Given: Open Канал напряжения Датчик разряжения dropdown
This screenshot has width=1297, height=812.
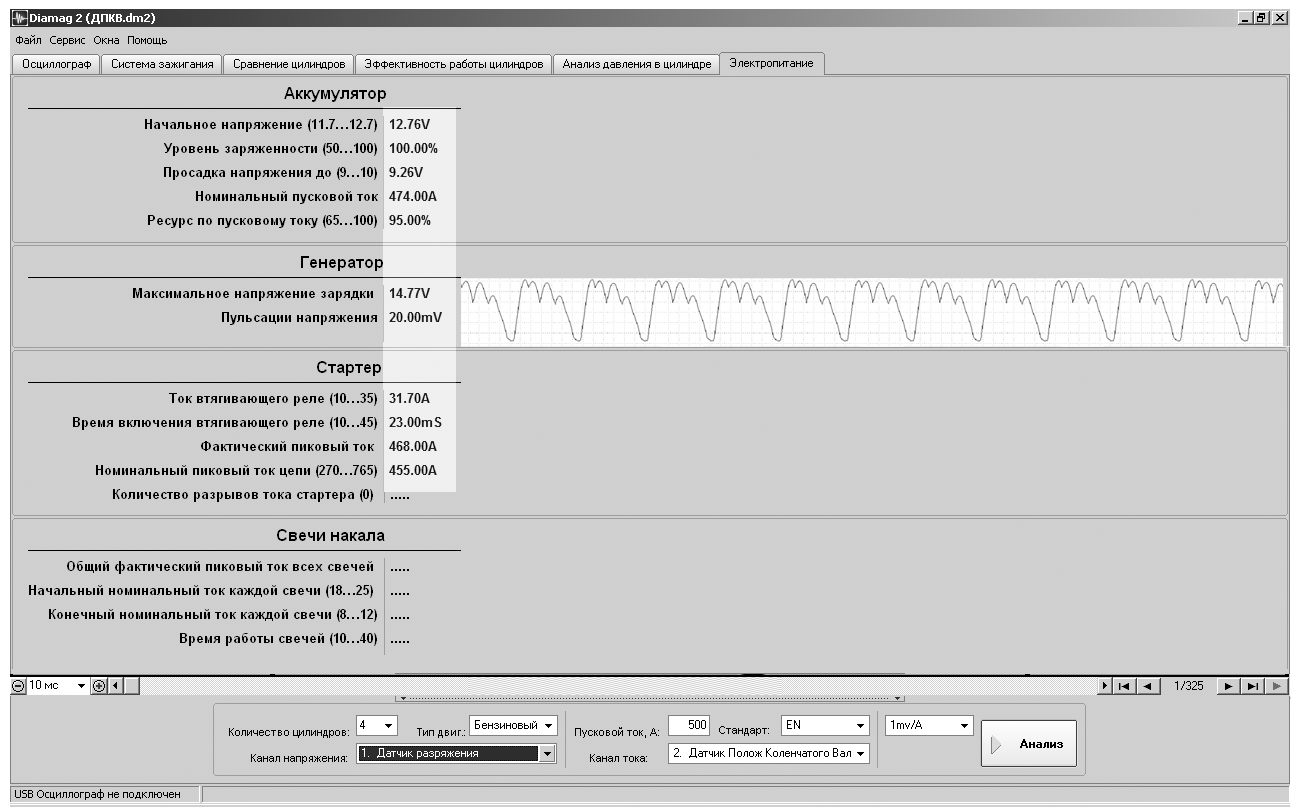Looking at the screenshot, I should [546, 754].
